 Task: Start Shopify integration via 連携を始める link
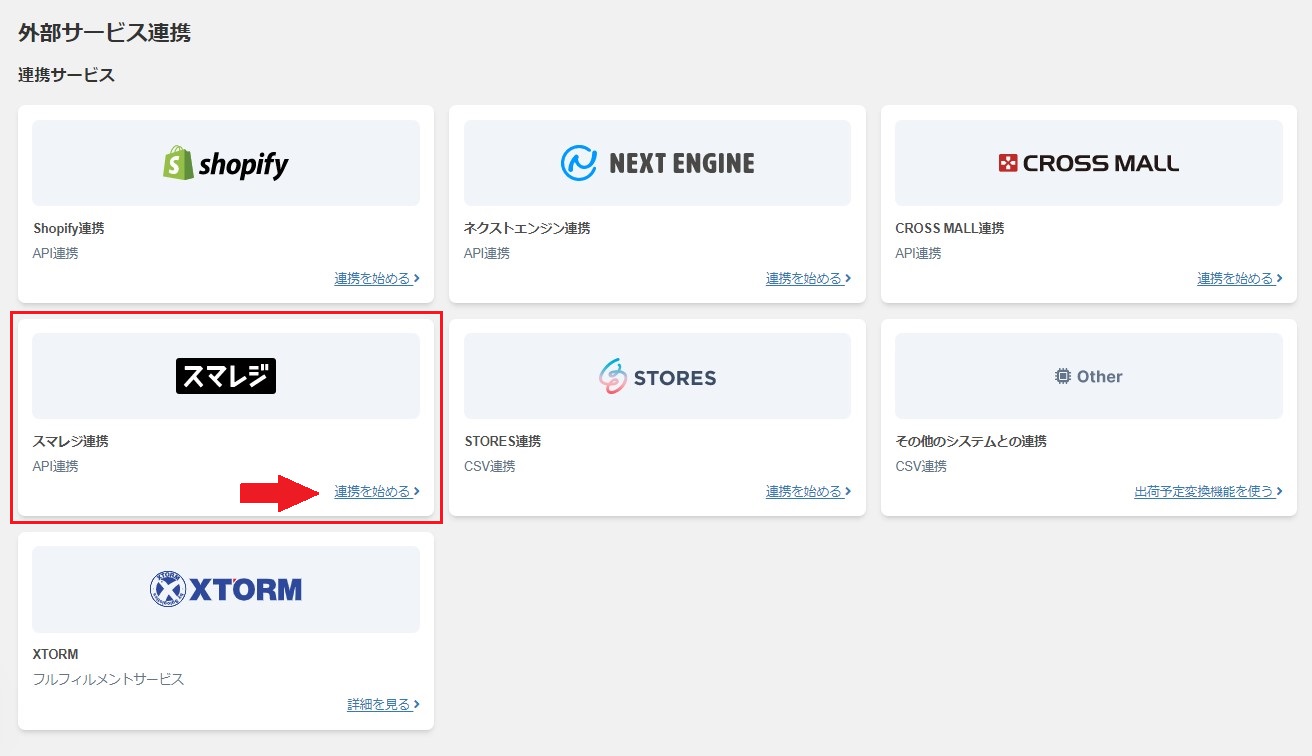pos(377,279)
